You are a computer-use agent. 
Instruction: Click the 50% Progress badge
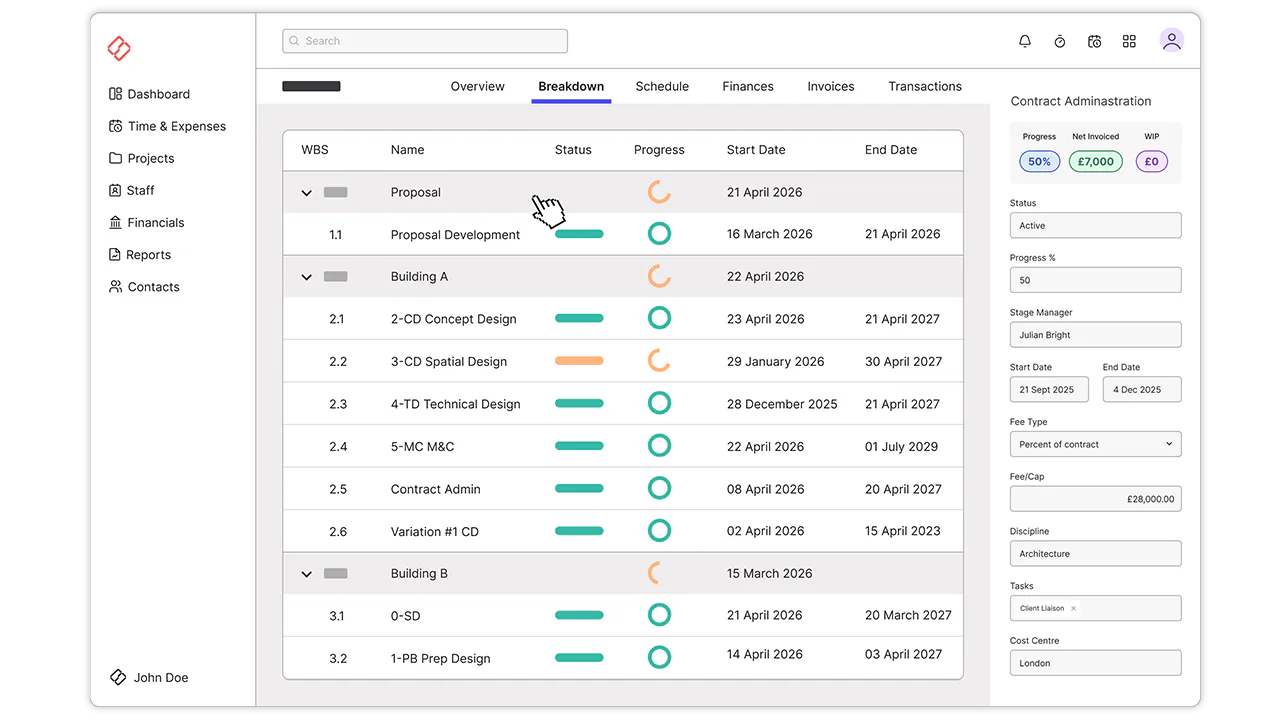pos(1039,161)
